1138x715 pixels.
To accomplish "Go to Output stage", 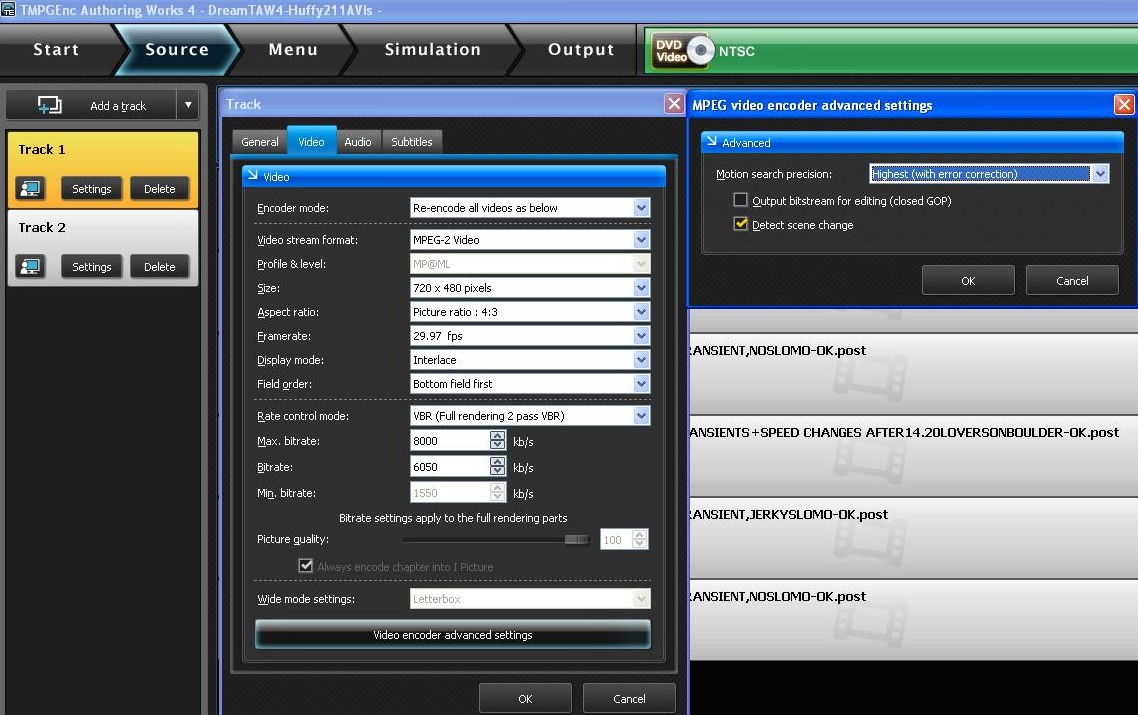I will click(581, 49).
